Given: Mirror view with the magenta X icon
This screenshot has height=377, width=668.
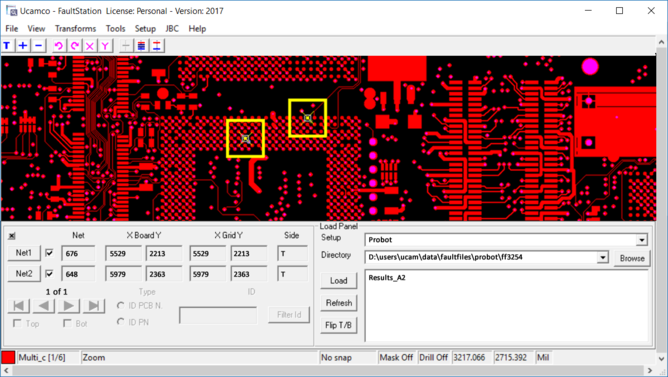Looking at the screenshot, I should coord(90,46).
